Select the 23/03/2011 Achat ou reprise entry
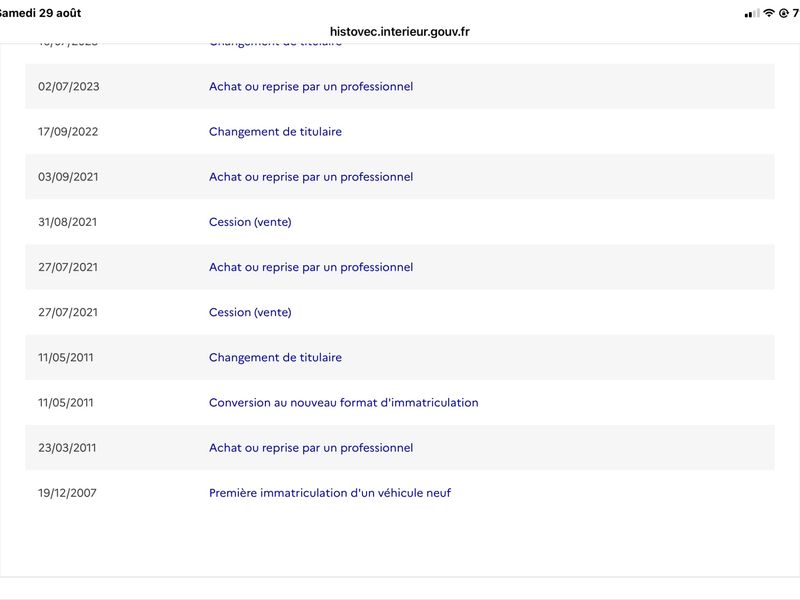Image resolution: width=800 pixels, height=600 pixels. coord(400,447)
